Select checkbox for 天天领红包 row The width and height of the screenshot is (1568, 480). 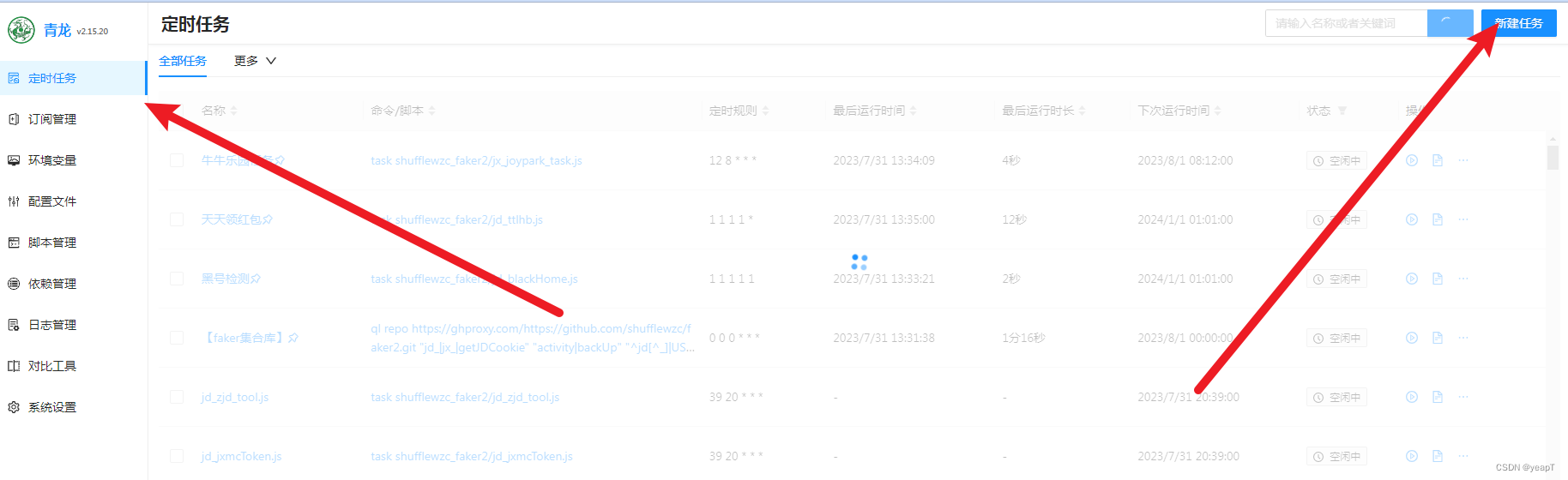[x=177, y=219]
